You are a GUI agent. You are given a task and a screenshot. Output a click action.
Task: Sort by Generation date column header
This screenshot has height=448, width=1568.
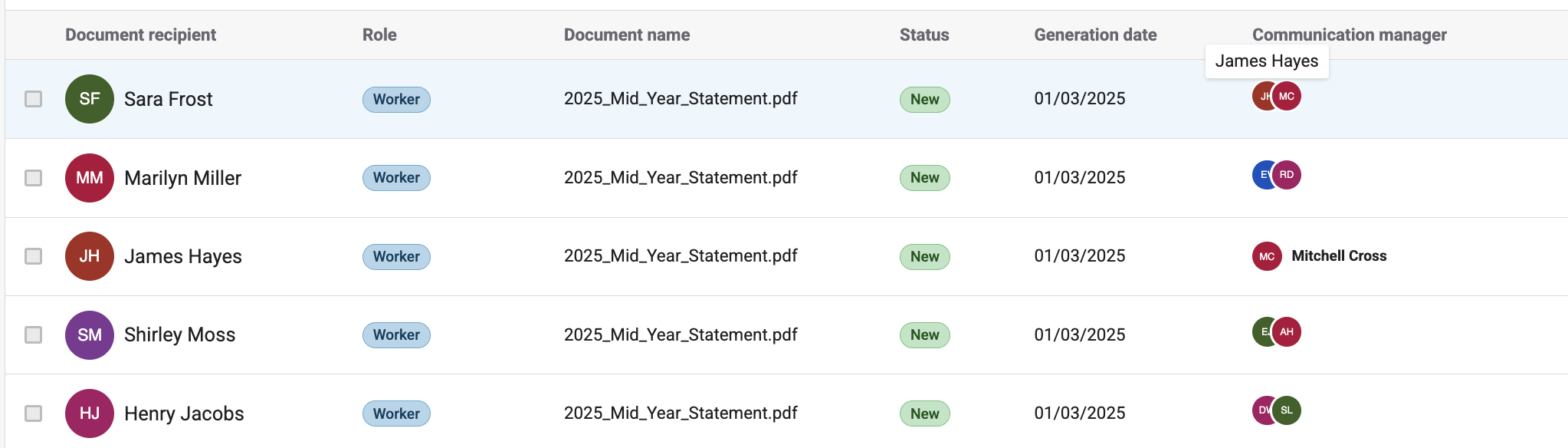tap(1095, 35)
